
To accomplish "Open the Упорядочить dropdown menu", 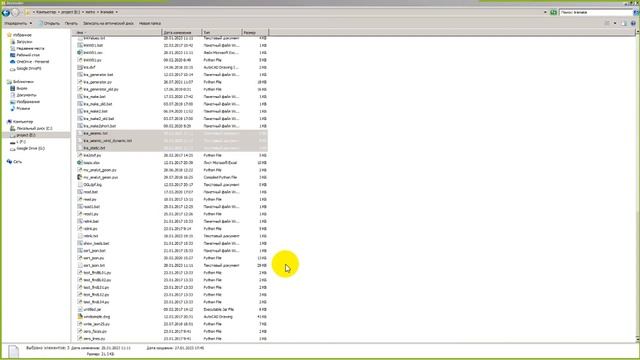I will tap(18, 23).
